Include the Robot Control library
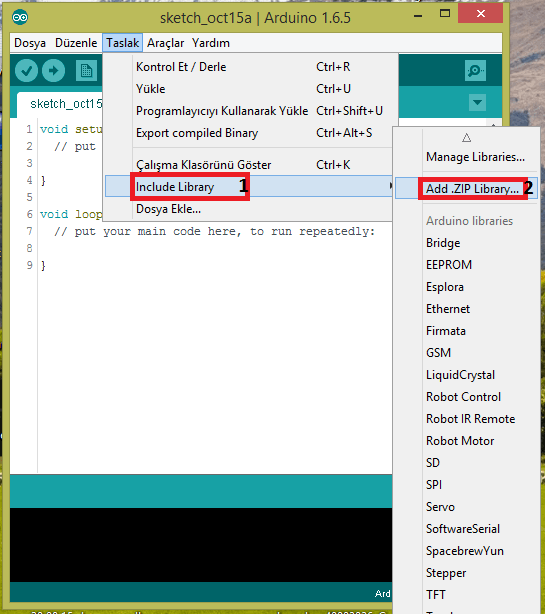 464,397
